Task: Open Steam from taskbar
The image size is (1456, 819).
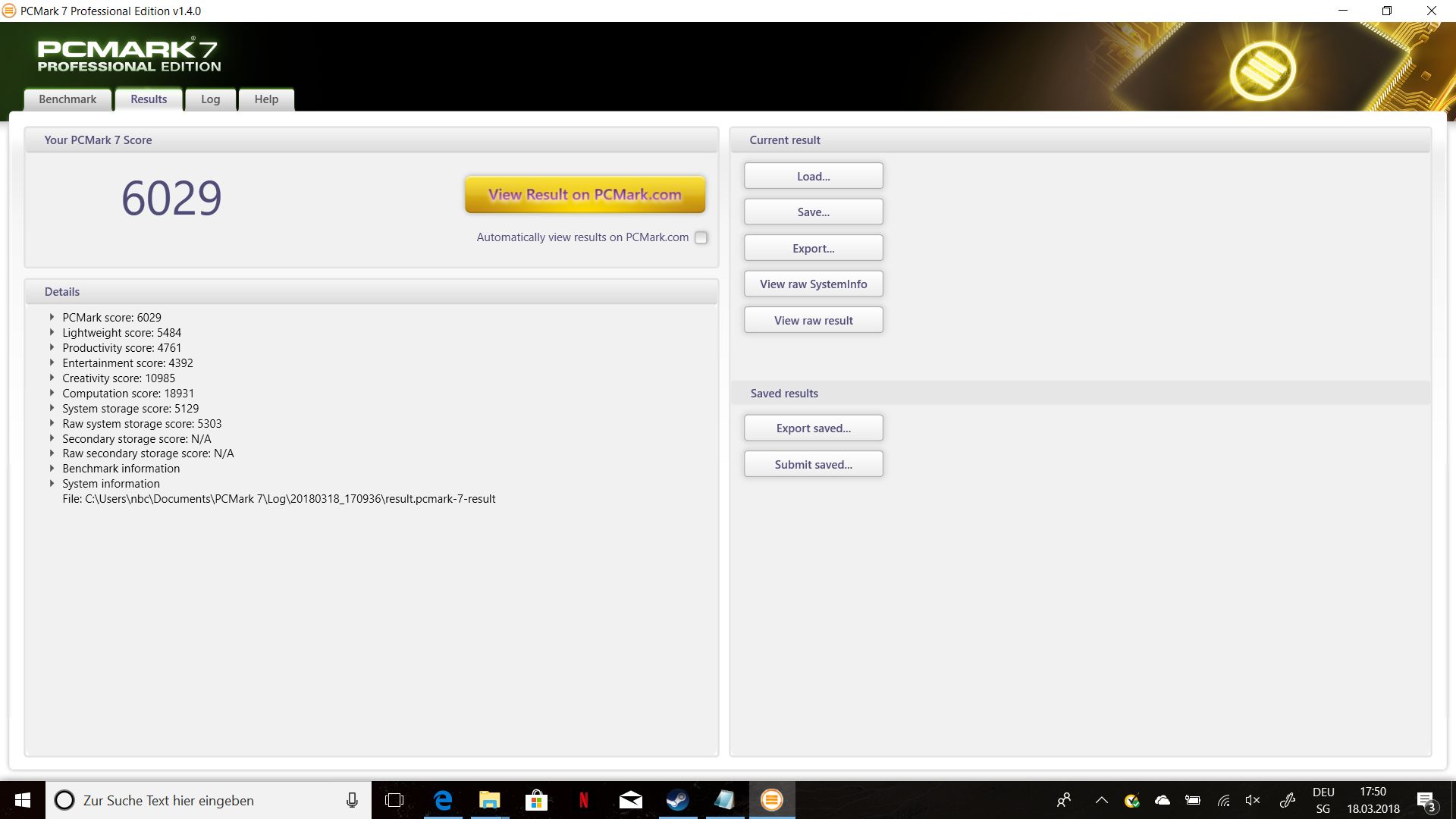Action: pos(677,800)
